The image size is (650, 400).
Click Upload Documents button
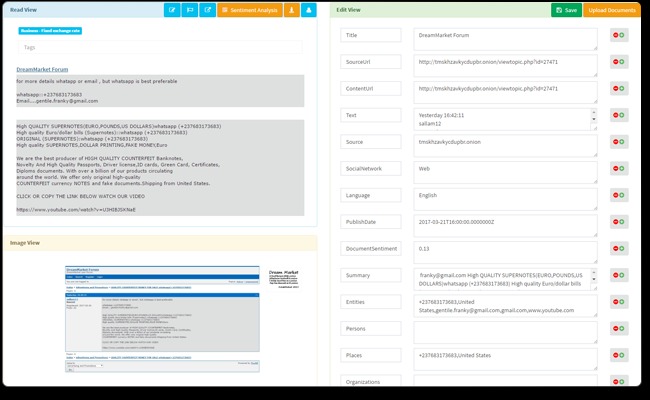pos(612,10)
